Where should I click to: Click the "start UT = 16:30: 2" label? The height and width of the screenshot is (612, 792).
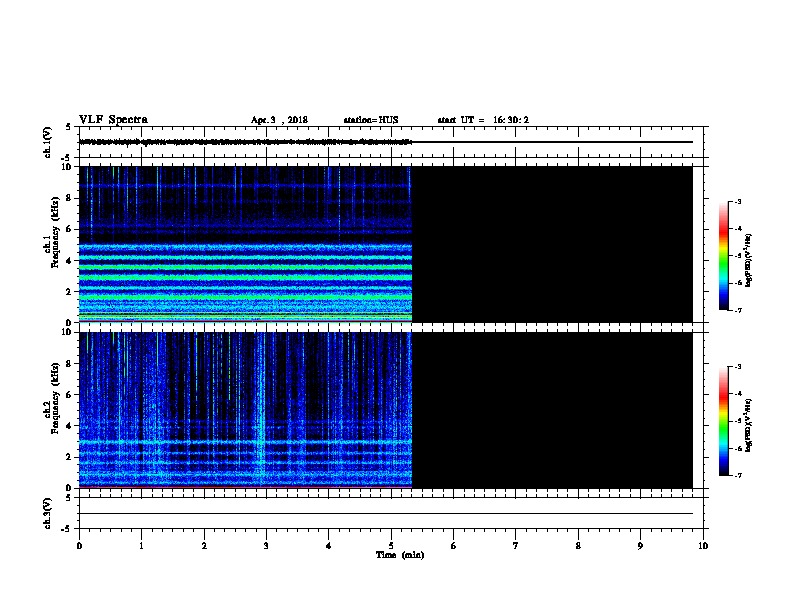tap(483, 120)
